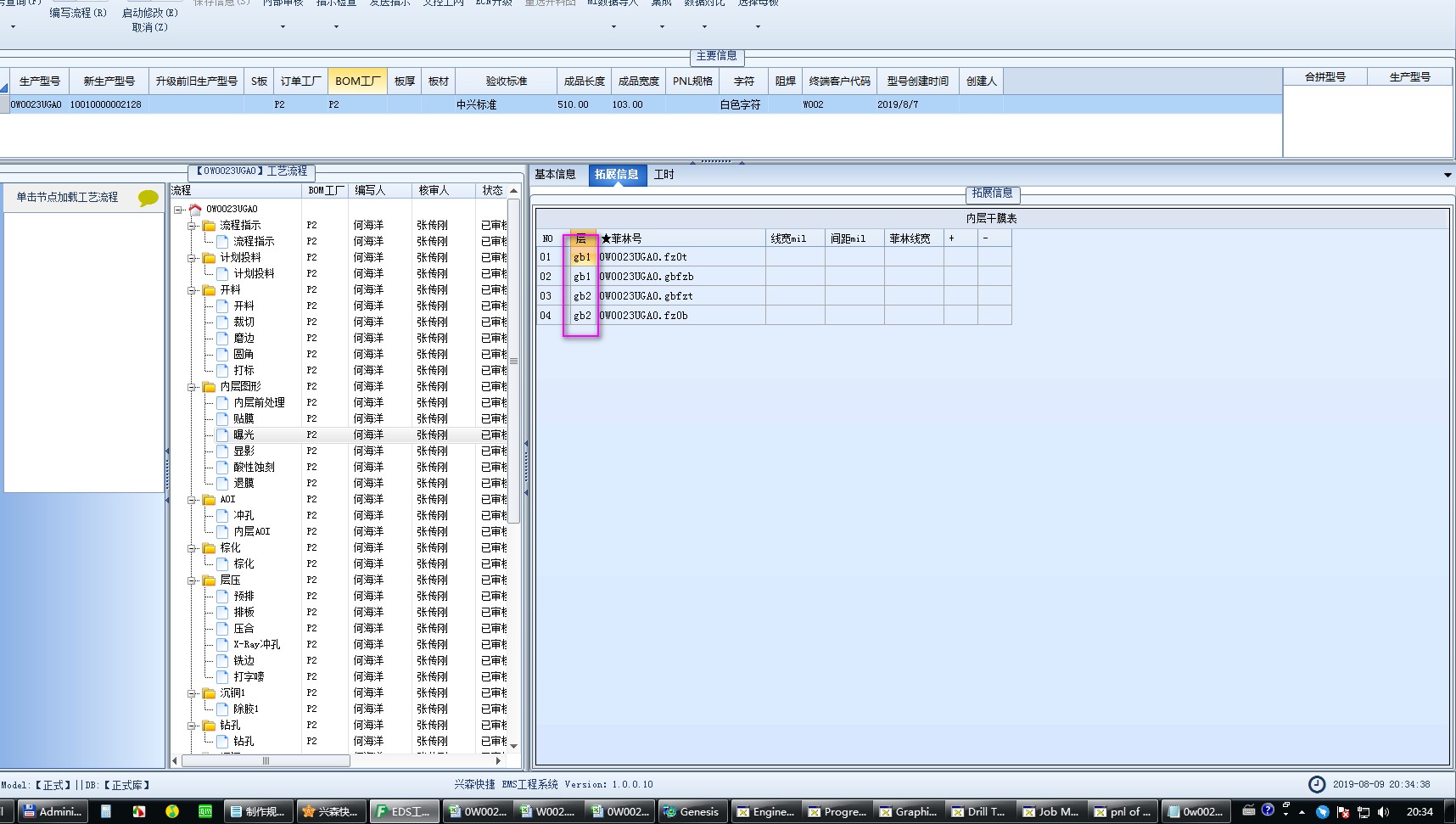Image resolution: width=1456 pixels, height=824 pixels.
Task: Open the EDS工 taskbar application
Action: click(x=405, y=812)
